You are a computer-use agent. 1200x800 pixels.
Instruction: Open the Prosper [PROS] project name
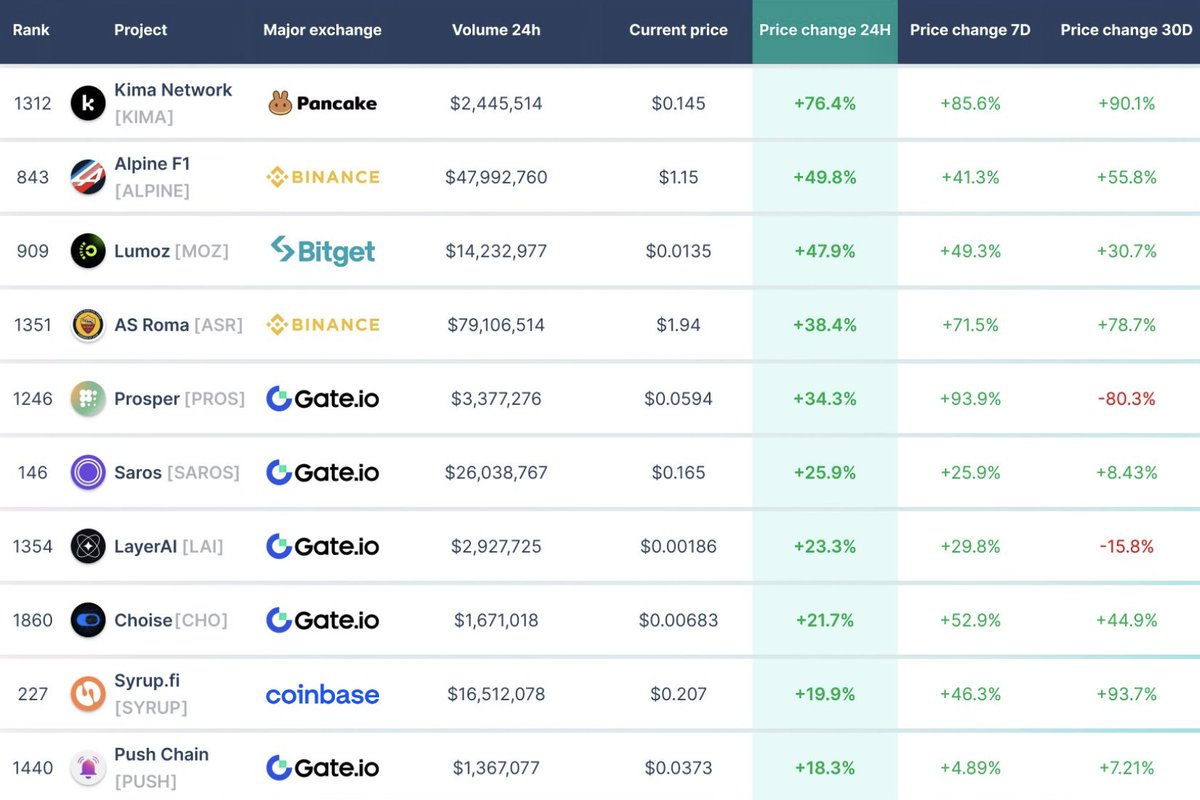(179, 399)
